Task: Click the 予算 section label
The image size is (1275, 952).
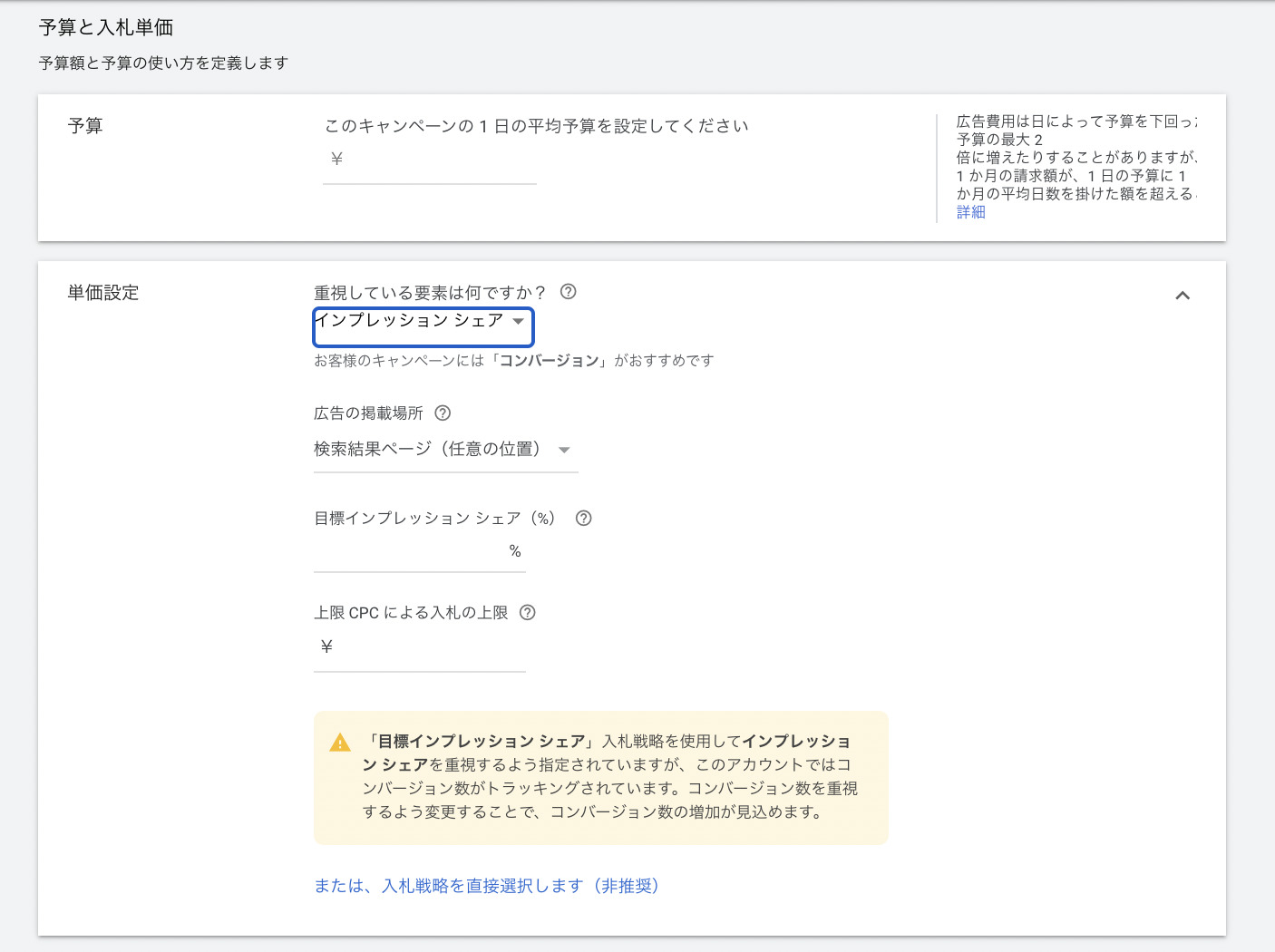Action: point(85,126)
